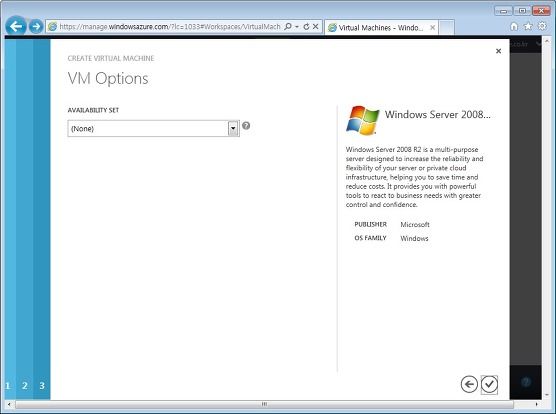Click the Windows OS family value

414,238
